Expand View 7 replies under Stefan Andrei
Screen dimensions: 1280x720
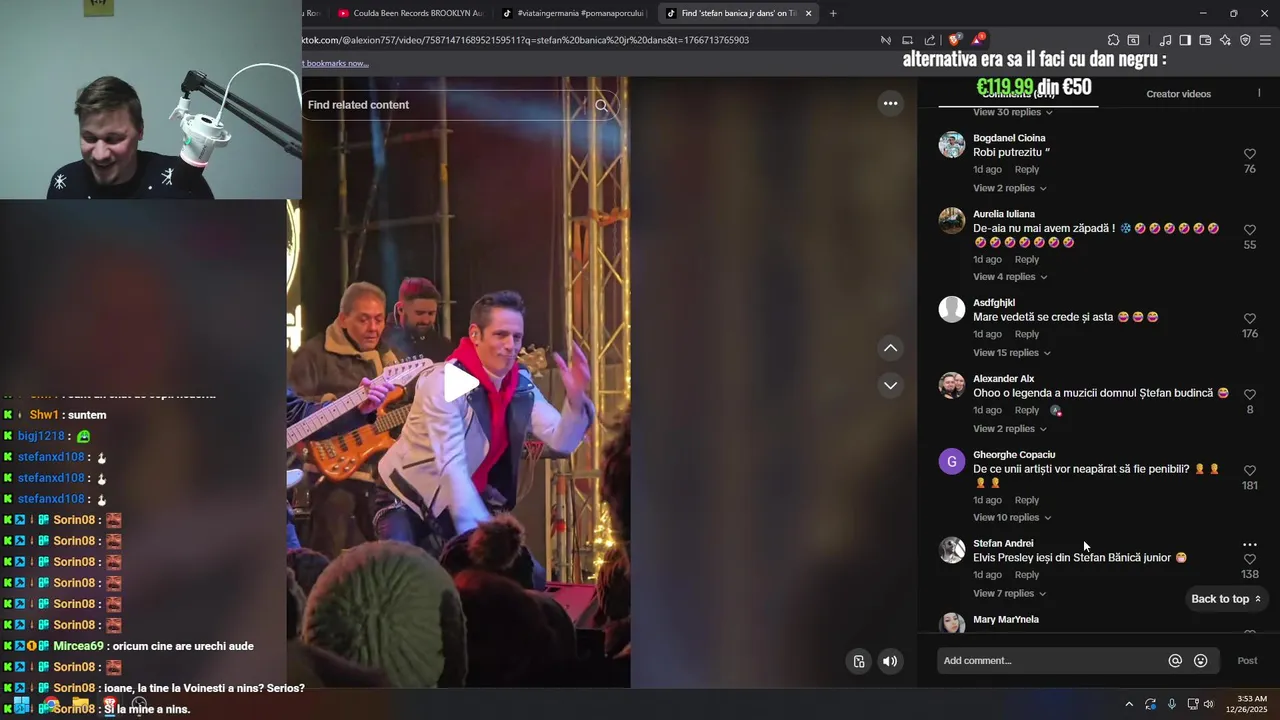click(x=1009, y=594)
